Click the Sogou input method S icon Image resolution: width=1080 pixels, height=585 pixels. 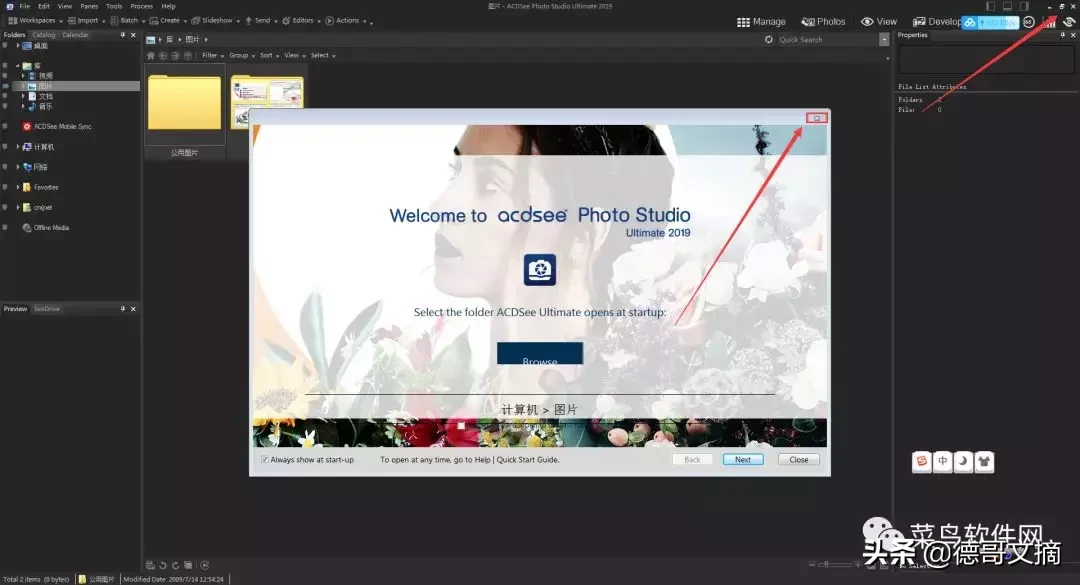922,461
